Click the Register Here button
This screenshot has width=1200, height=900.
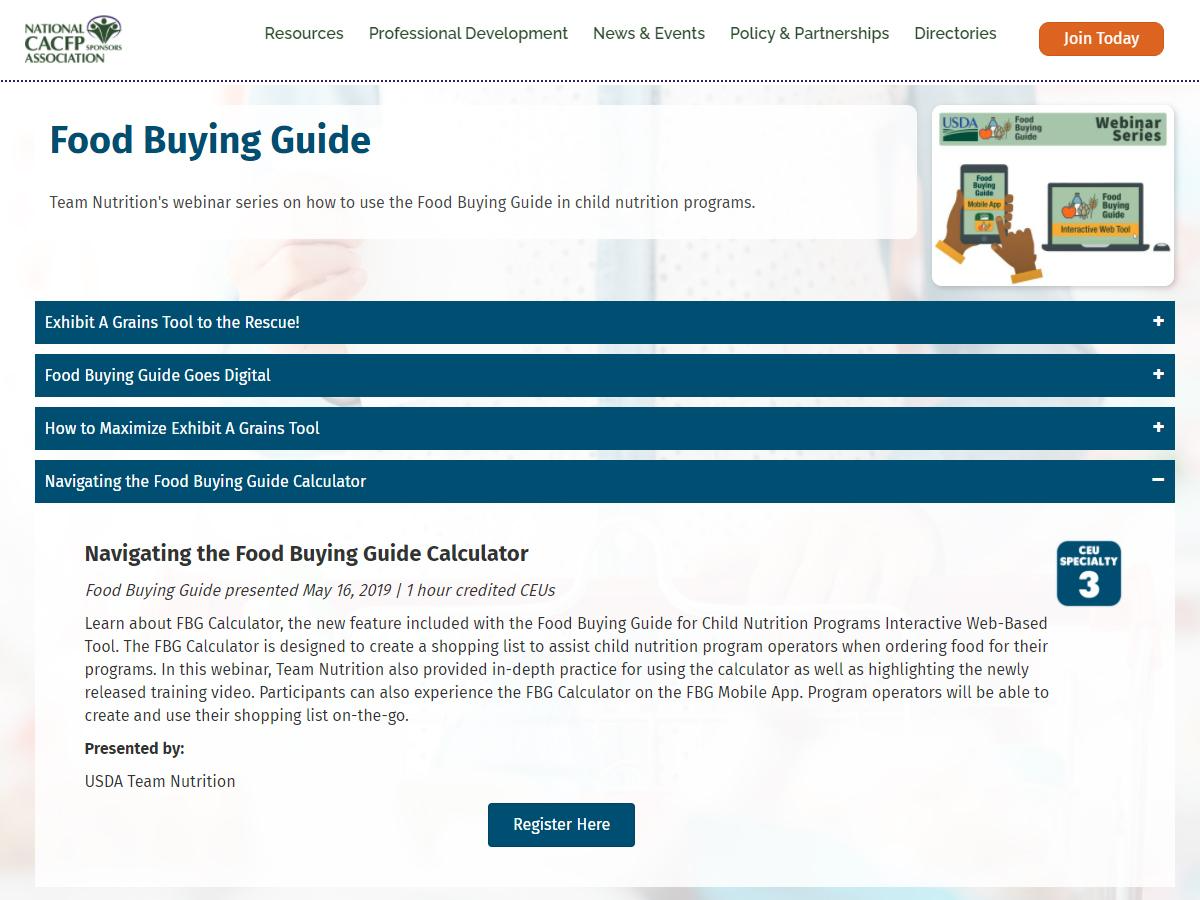click(561, 825)
